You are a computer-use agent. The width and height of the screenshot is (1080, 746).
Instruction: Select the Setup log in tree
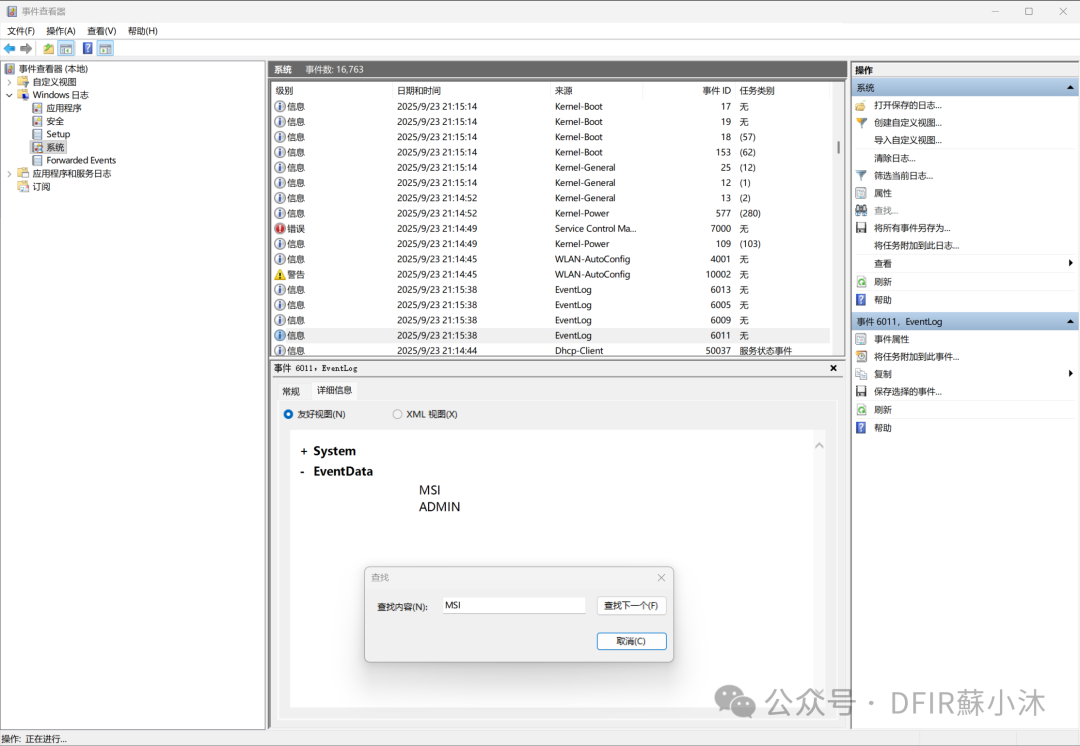pyautogui.click(x=58, y=134)
